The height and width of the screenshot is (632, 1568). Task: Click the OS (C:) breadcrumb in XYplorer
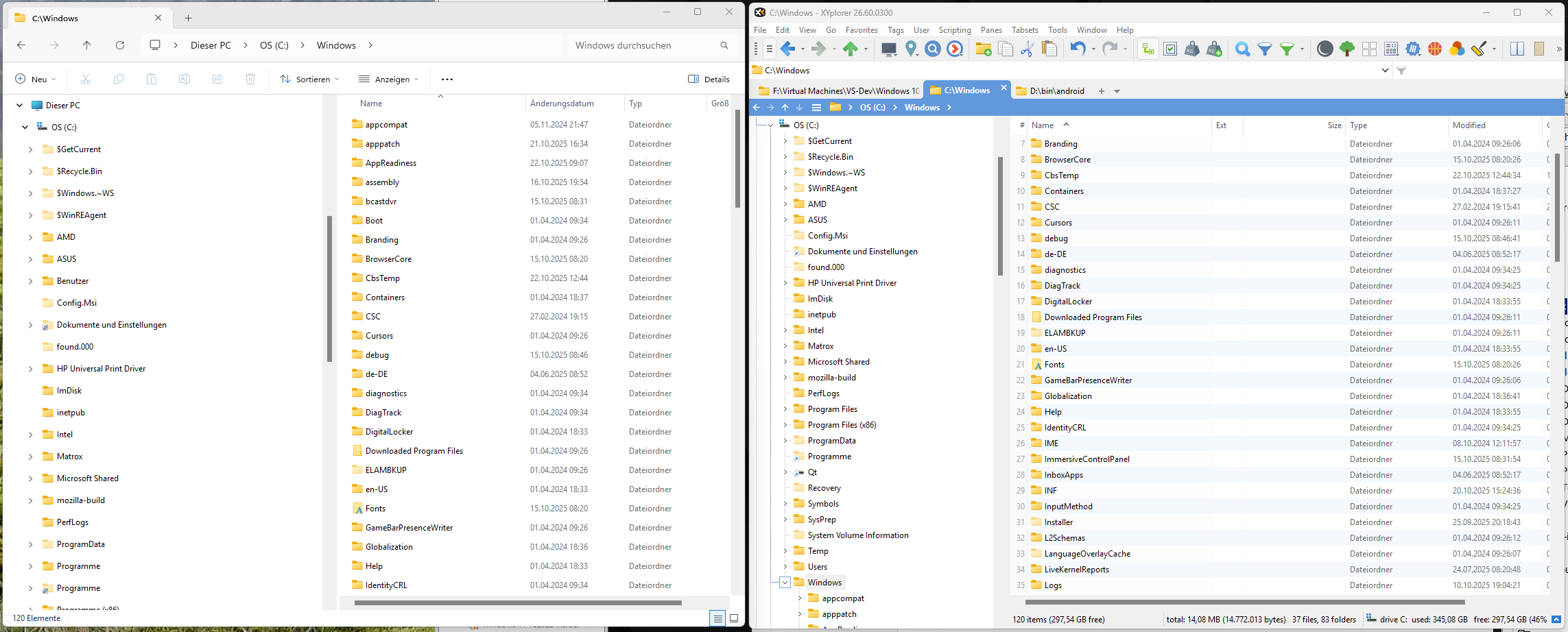872,108
